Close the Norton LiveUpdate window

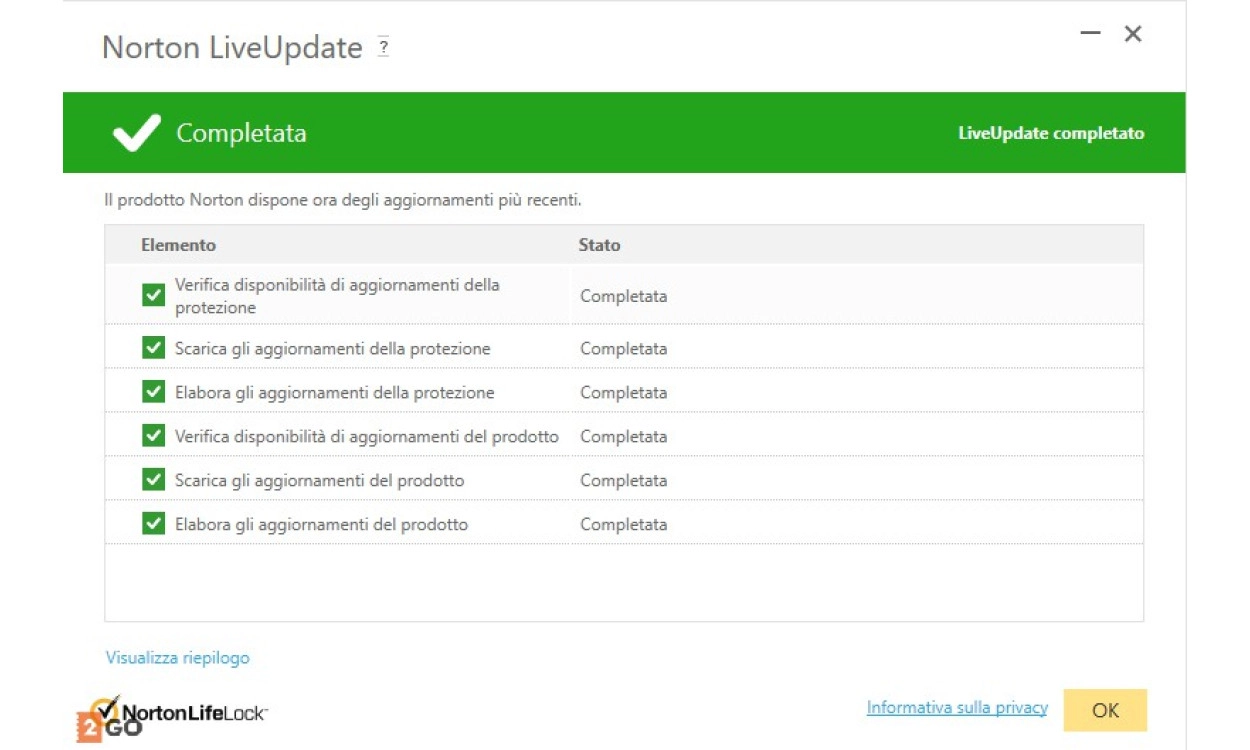pos(1133,34)
